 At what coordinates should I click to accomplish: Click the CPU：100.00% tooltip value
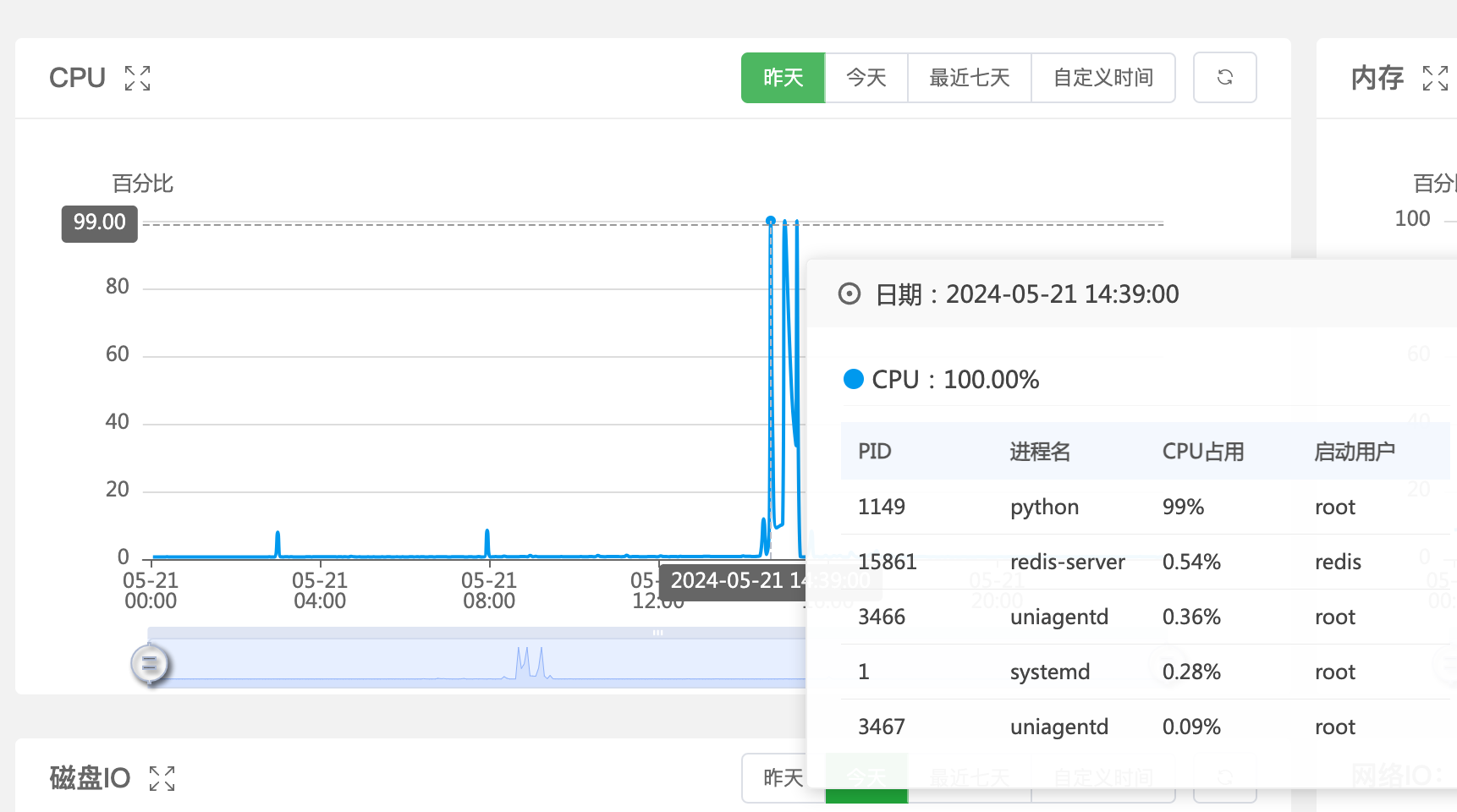click(955, 379)
